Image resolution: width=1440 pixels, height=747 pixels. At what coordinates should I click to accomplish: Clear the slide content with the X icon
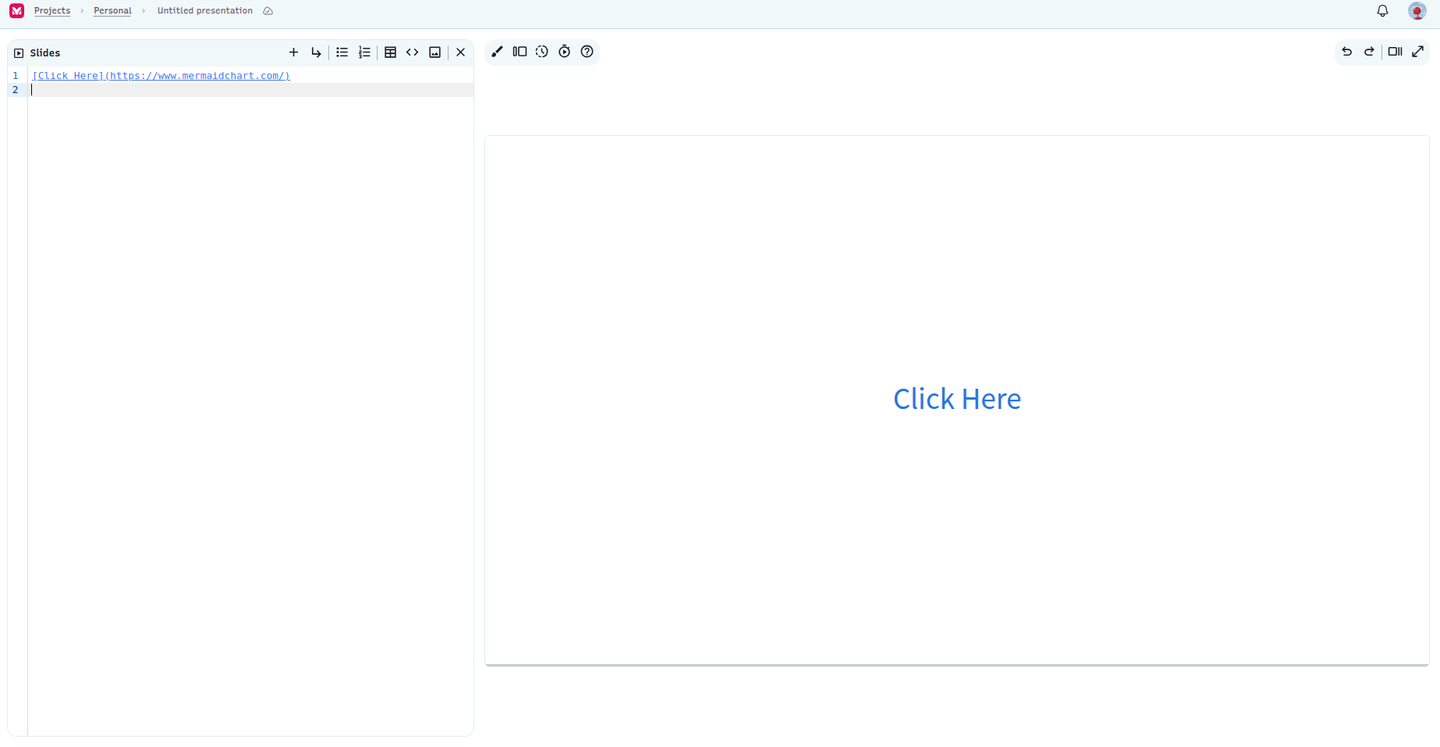[x=460, y=52]
